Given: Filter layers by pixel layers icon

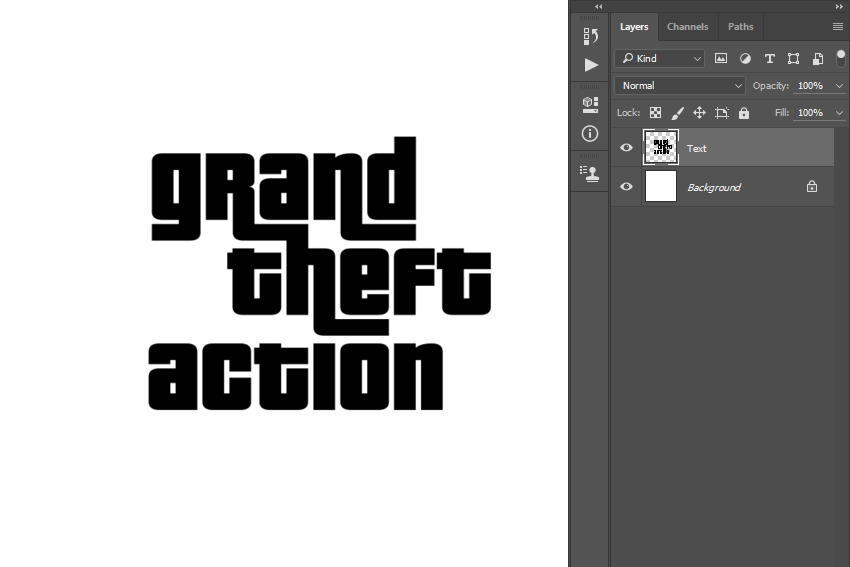Looking at the screenshot, I should [720, 59].
